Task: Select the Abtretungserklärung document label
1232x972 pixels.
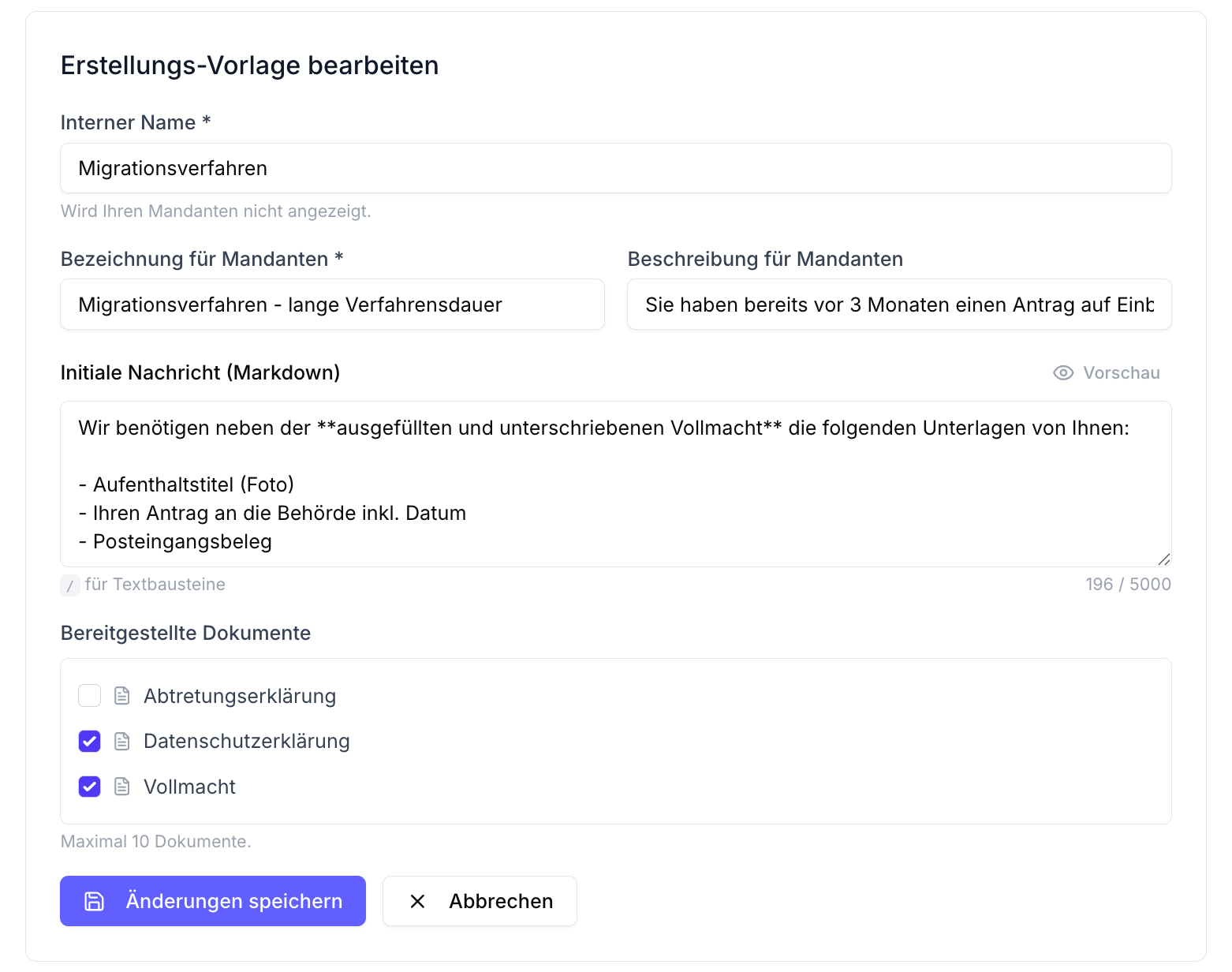Action: click(240, 696)
